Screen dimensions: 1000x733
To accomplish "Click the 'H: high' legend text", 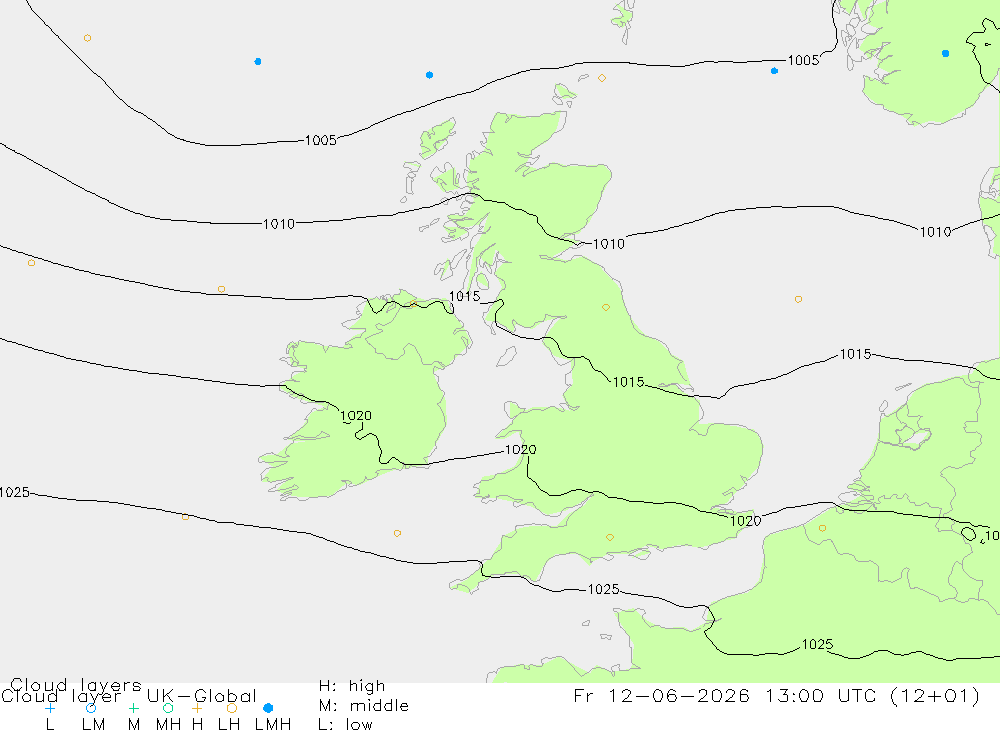I will 352,686.
